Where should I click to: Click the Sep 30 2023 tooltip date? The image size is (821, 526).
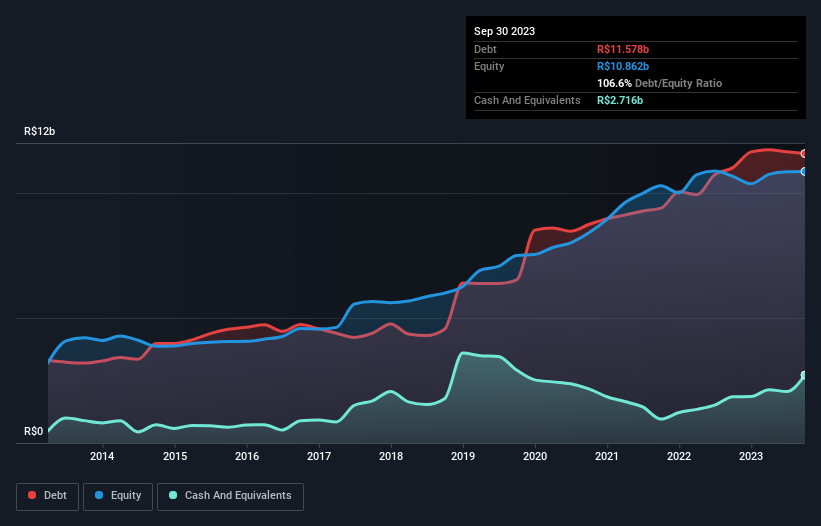click(x=504, y=31)
